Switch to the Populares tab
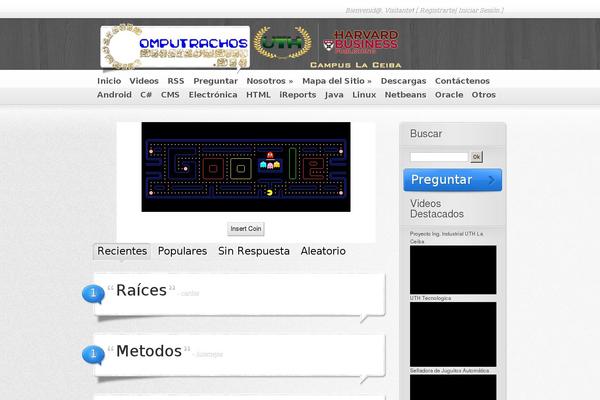The image size is (600, 400). 182,251
